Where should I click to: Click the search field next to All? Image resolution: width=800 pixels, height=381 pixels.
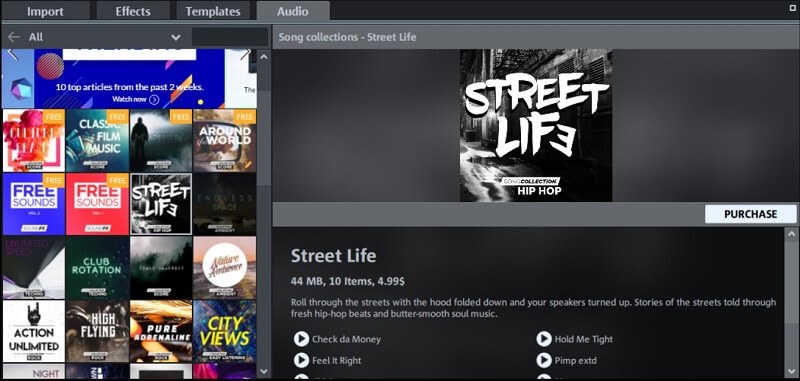click(230, 37)
